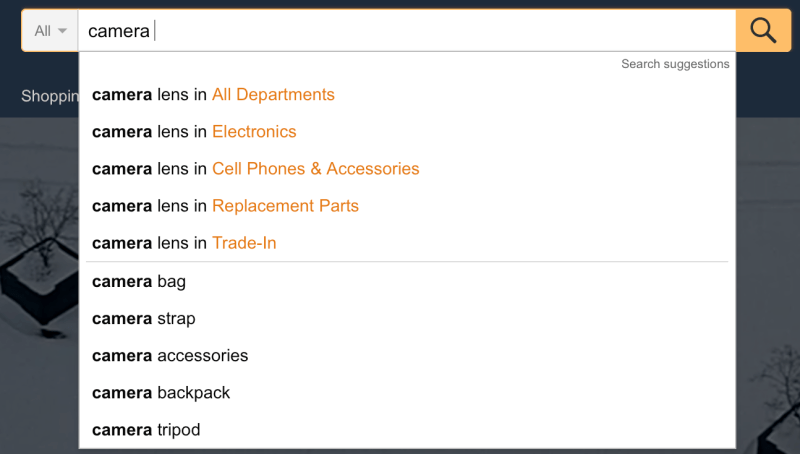Image resolution: width=800 pixels, height=454 pixels.
Task: Click the Electronics orange department link
Action: [254, 132]
